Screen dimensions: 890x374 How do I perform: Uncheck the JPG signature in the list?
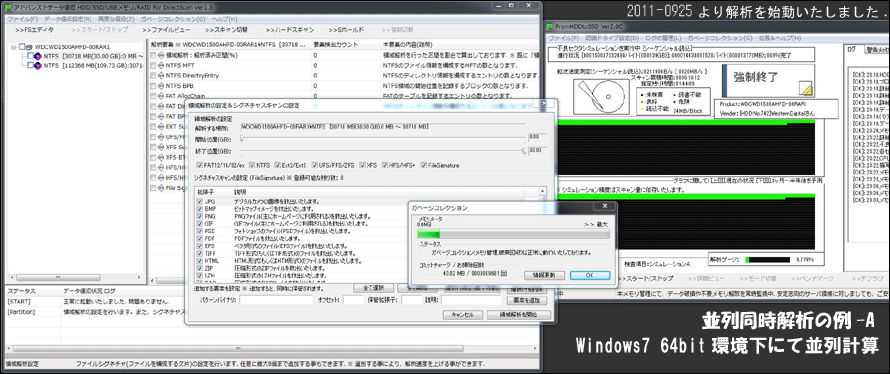199,201
